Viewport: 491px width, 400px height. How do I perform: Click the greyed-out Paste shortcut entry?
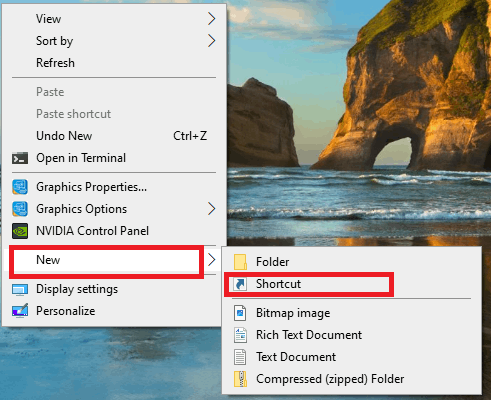point(114,114)
